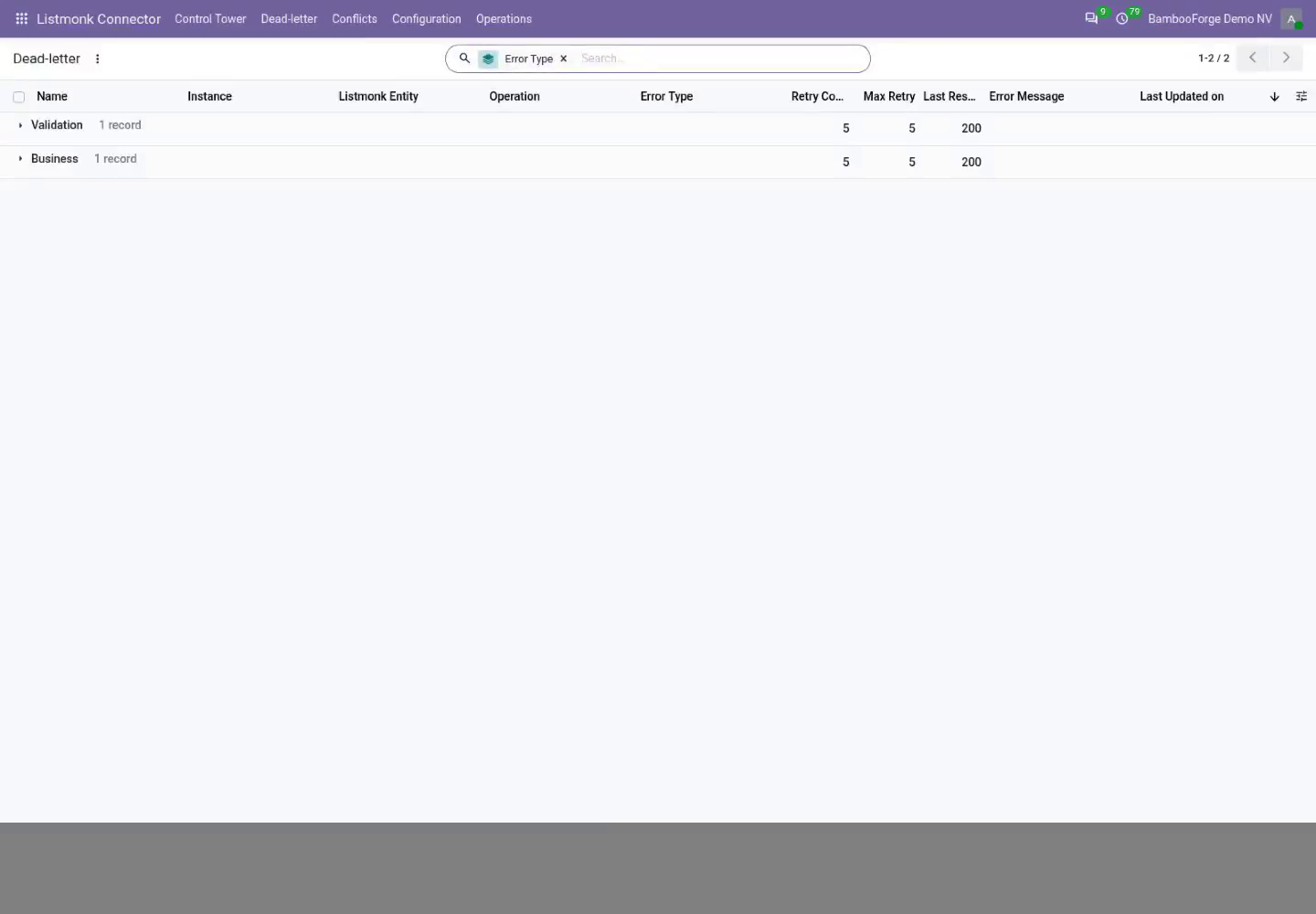The image size is (1316, 914).
Task: Open the conversations messages icon
Action: point(1091,18)
